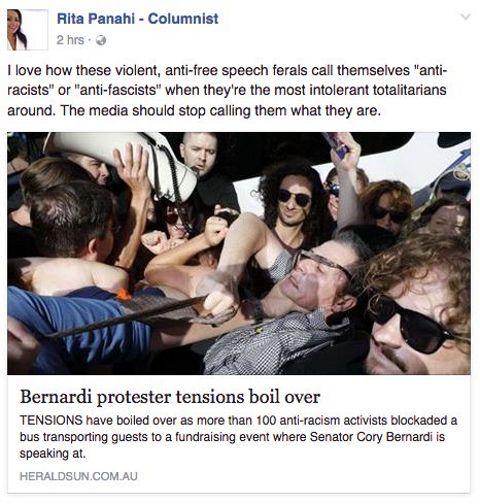This screenshot has height=504, width=480.
Task: Open the post options chevron menu
Action: [x=465, y=16]
